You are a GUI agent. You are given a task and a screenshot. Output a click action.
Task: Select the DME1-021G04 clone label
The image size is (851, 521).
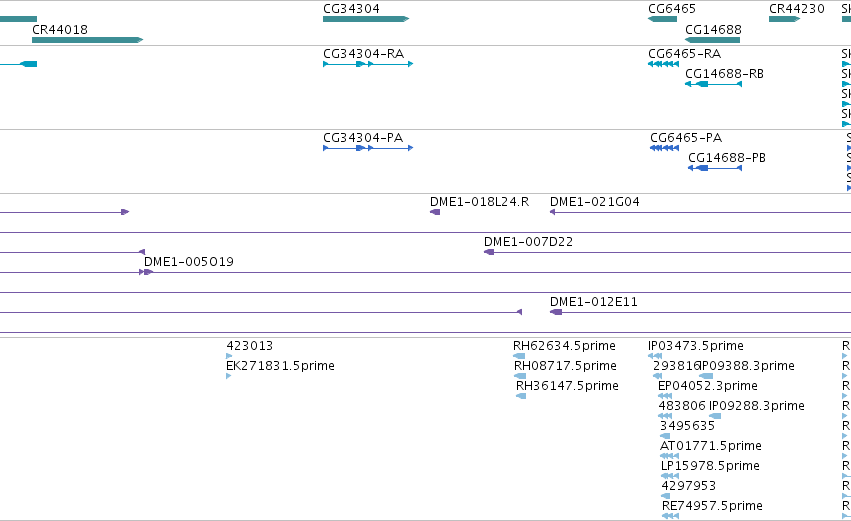click(594, 202)
